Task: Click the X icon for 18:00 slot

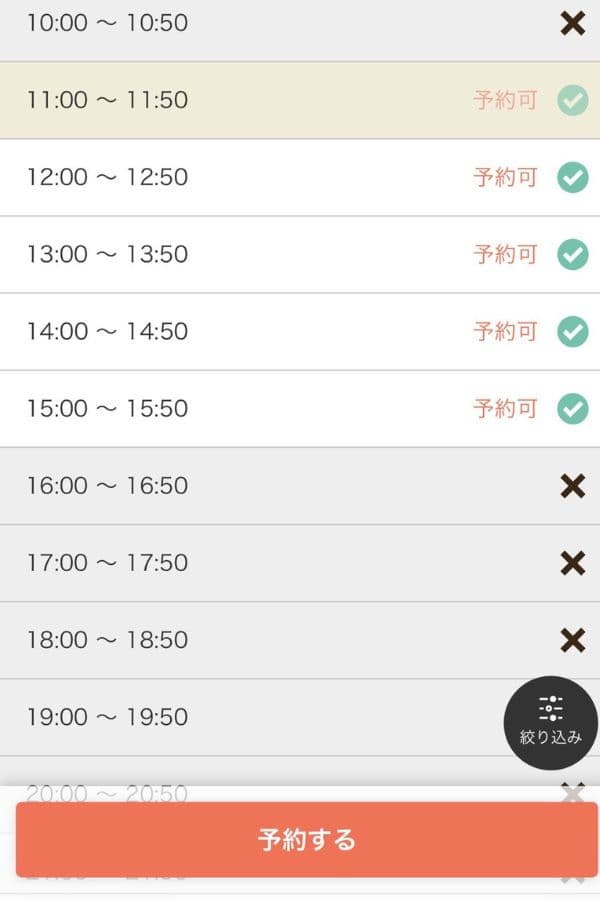Action: coord(572,640)
